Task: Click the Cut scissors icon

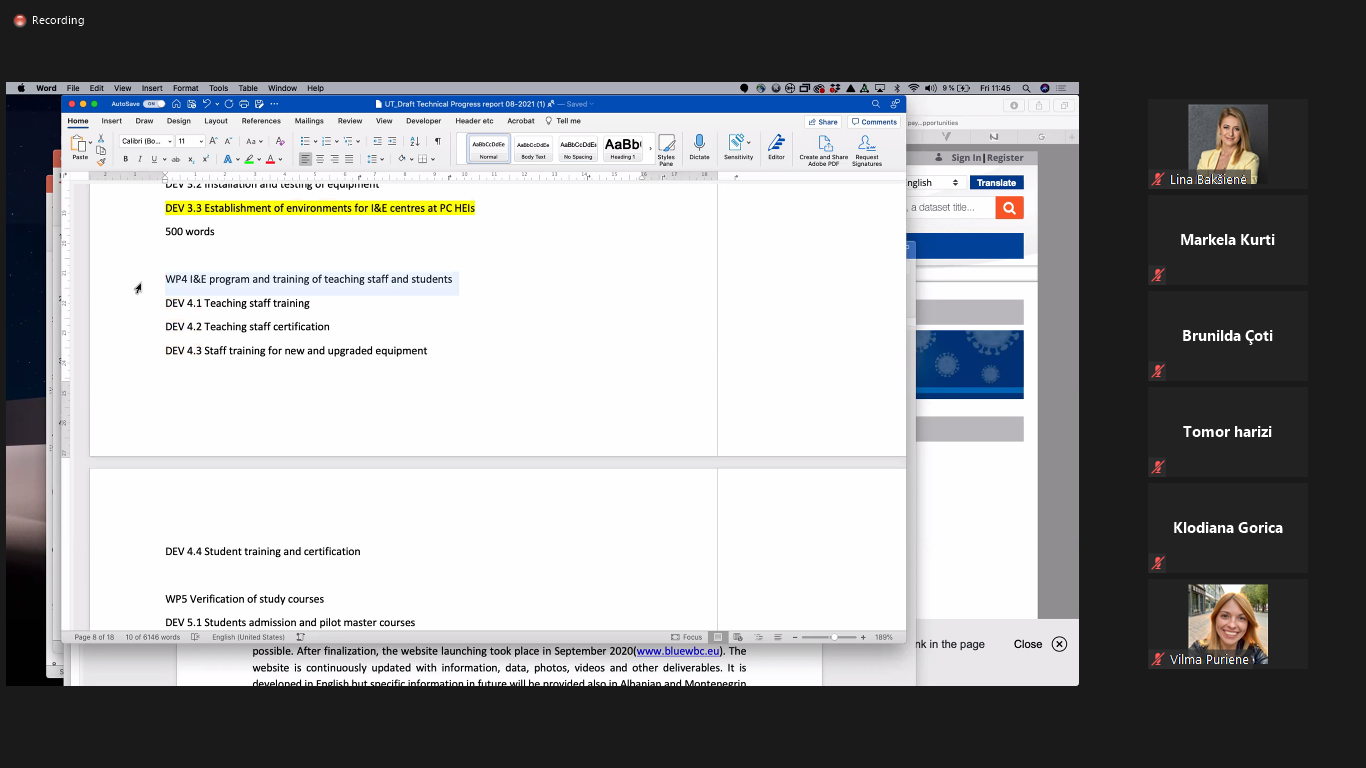Action: [101, 139]
